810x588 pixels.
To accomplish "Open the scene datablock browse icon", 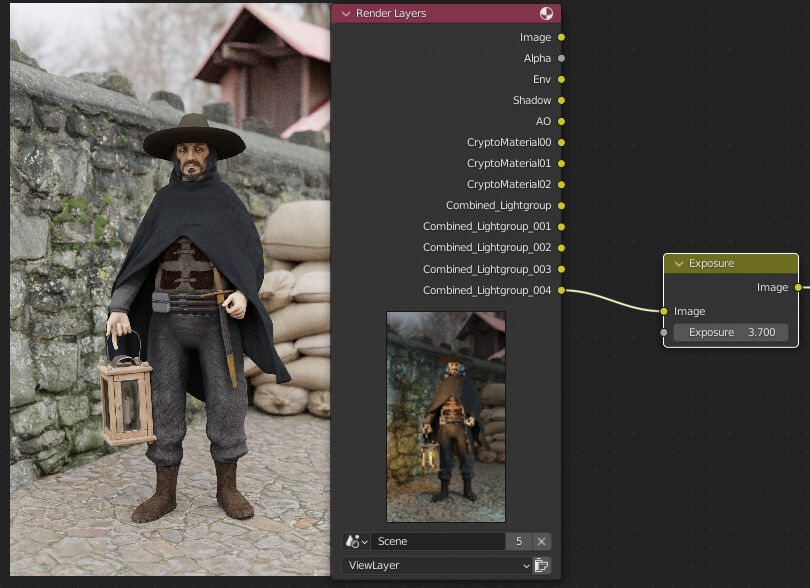I will 356,541.
